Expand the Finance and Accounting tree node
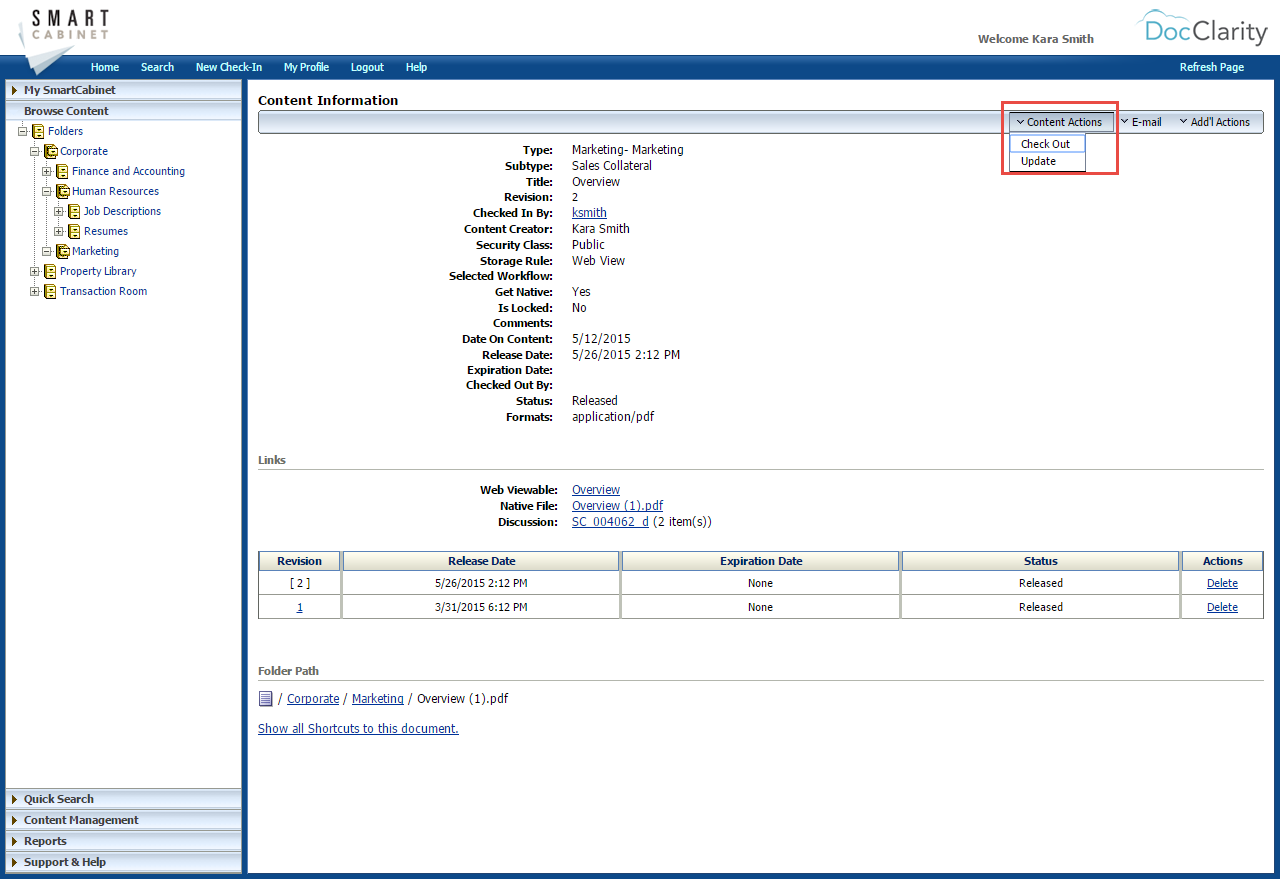The image size is (1280, 879). click(46, 170)
